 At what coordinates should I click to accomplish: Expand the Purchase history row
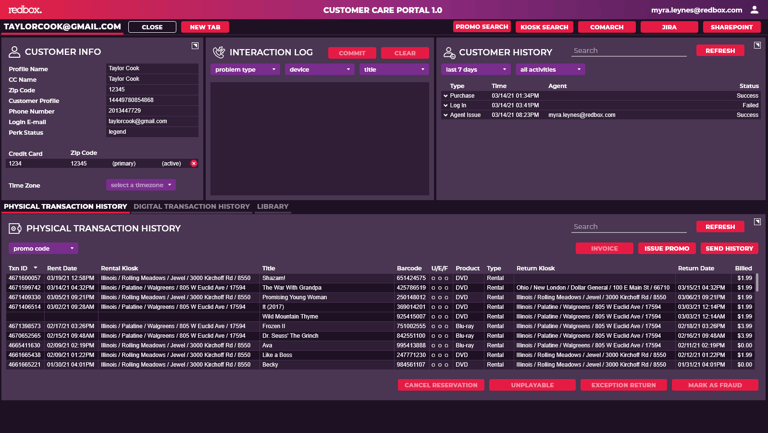pos(445,96)
